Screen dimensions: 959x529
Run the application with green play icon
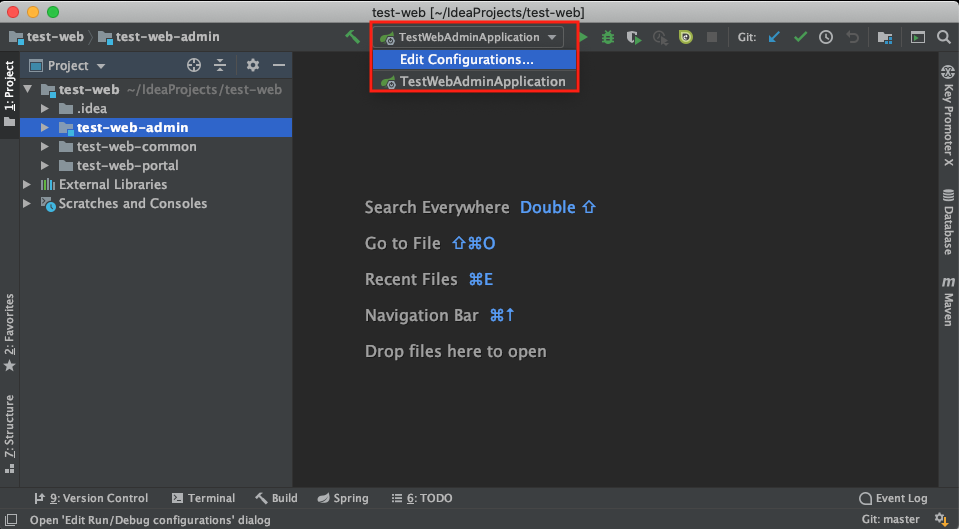coord(583,37)
